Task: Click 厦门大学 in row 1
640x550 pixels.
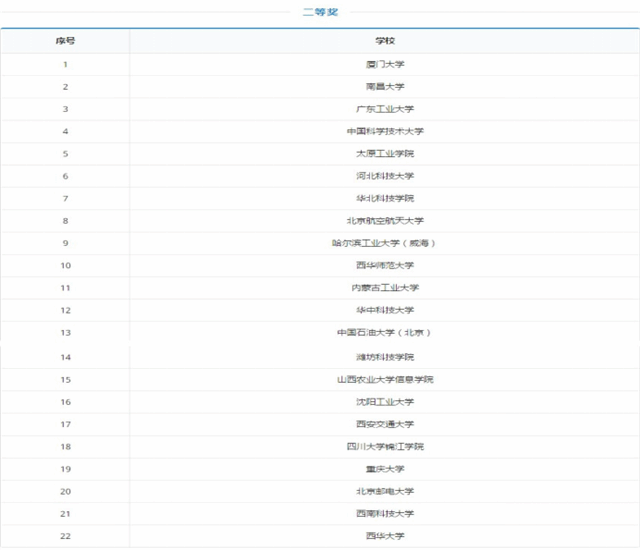Action: 385,64
